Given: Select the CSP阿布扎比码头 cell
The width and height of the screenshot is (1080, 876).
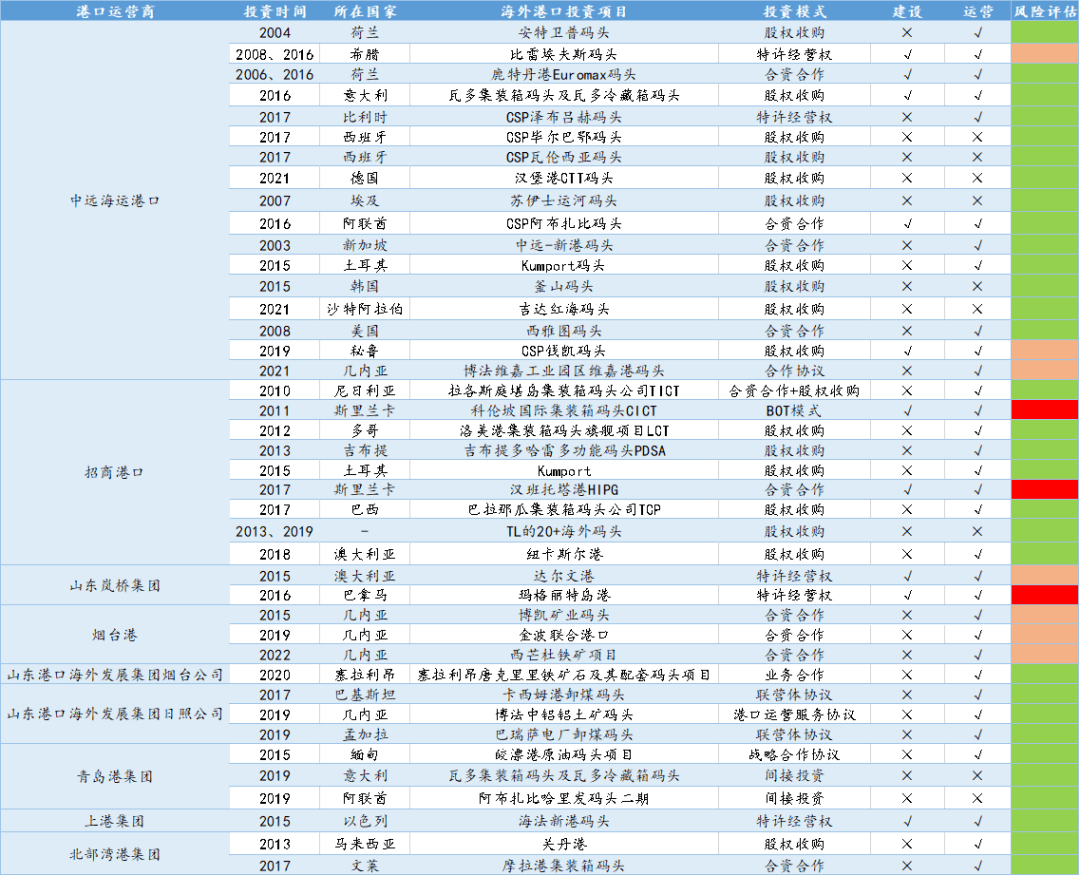Looking at the screenshot, I should 564,223.
